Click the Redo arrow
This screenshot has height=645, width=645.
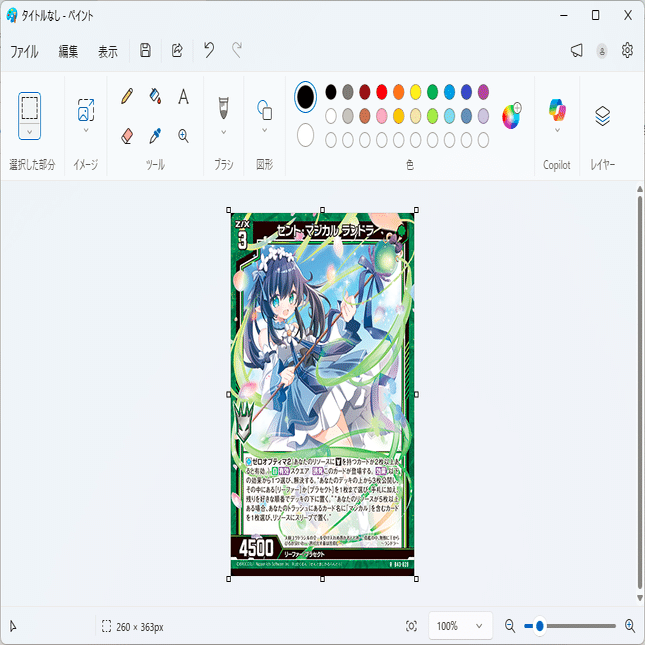237,50
